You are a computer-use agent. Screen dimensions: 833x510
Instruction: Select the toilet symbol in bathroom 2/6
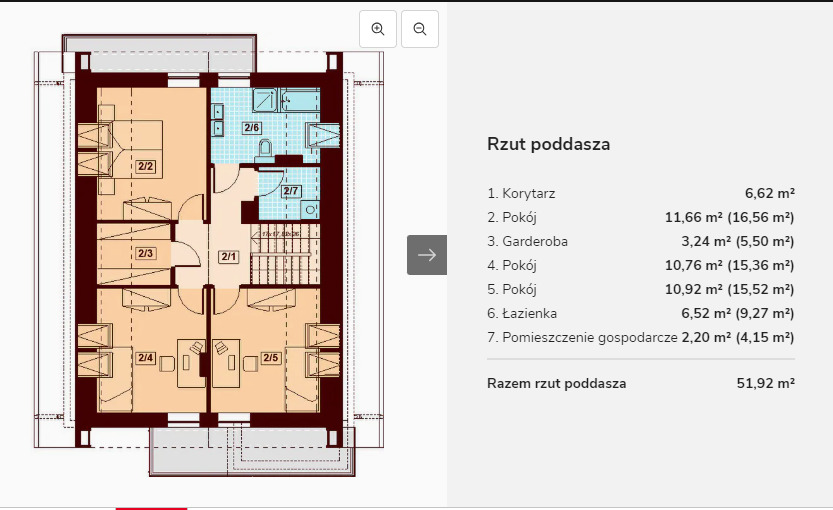tap(265, 150)
